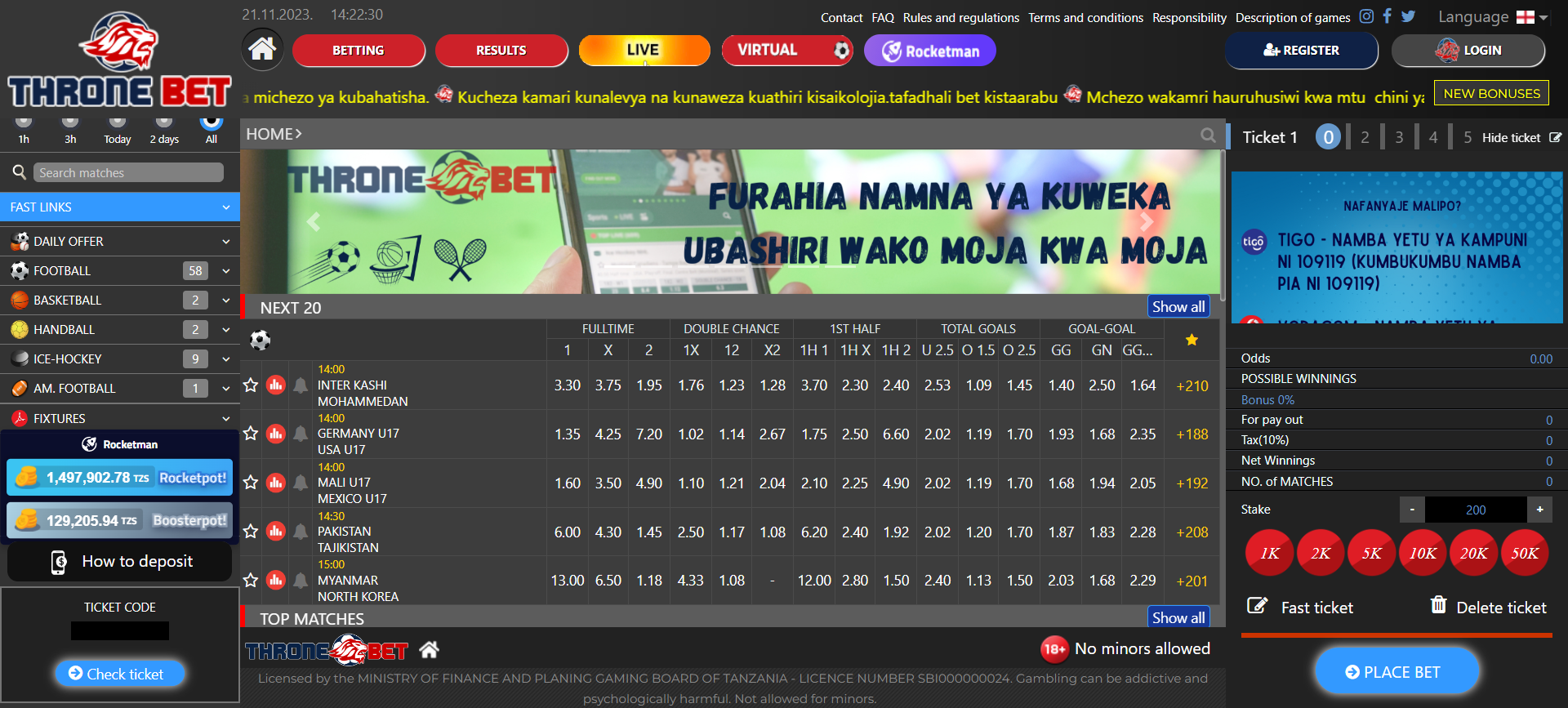Toggle bell notification for Myanmar match

301,580
